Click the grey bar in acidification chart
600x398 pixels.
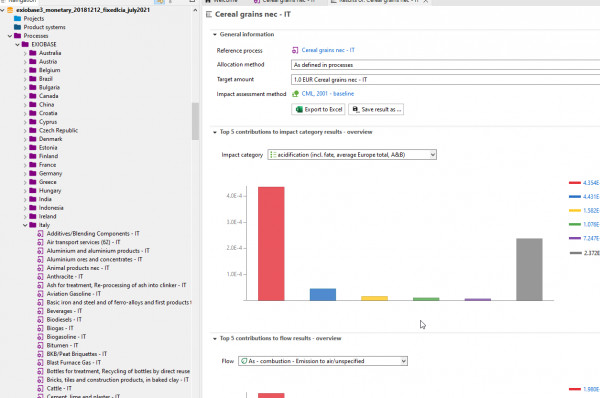[x=529, y=269]
